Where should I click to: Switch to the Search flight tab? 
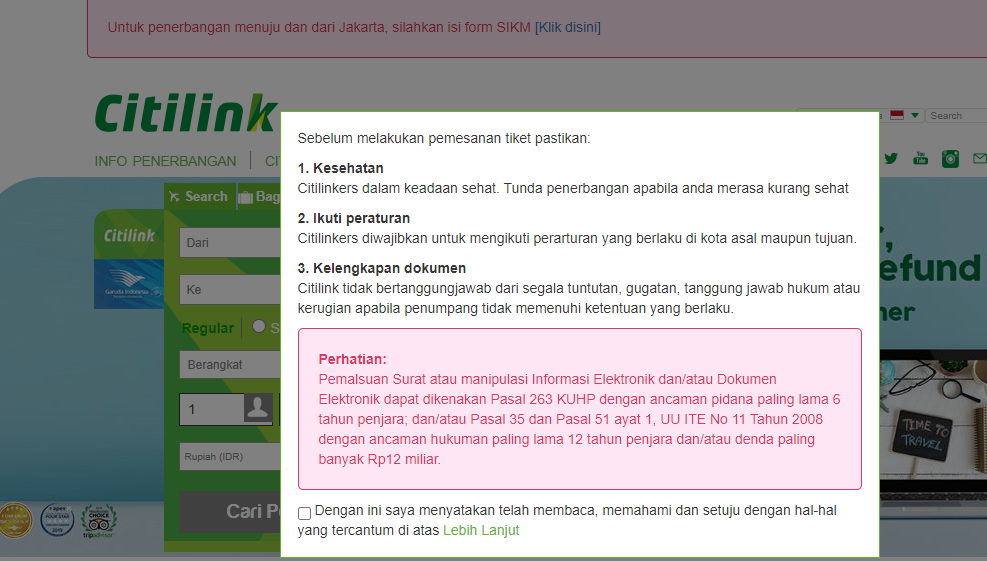(199, 197)
